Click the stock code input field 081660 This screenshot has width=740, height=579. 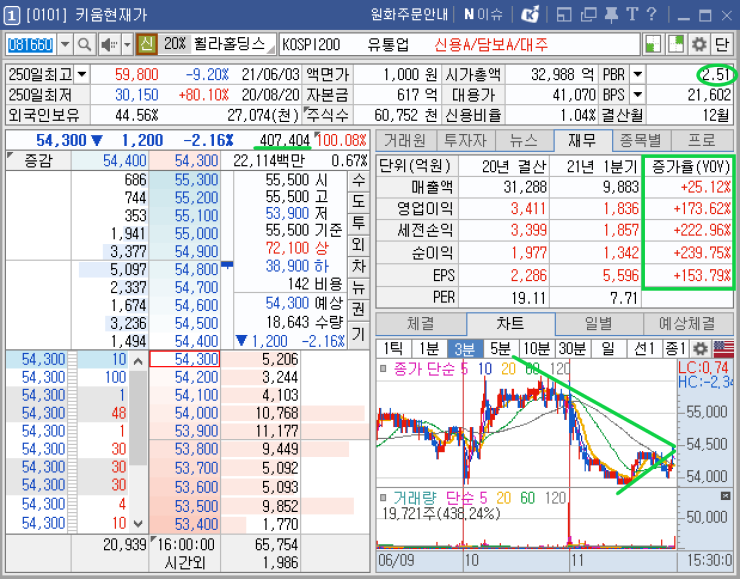(x=31, y=45)
